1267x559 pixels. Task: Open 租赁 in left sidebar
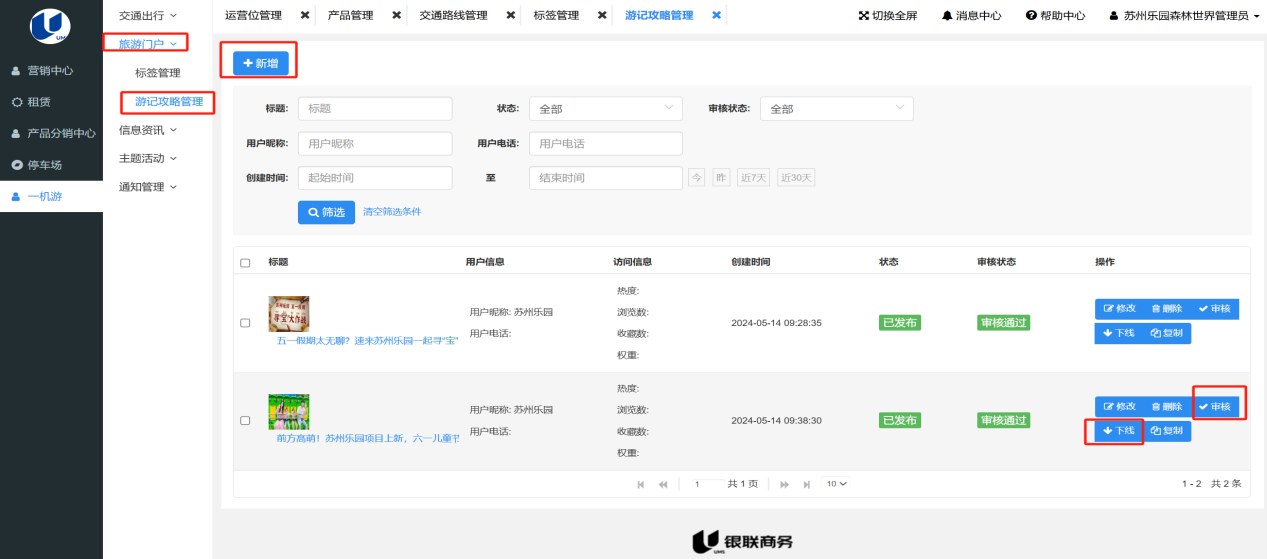pos(38,102)
